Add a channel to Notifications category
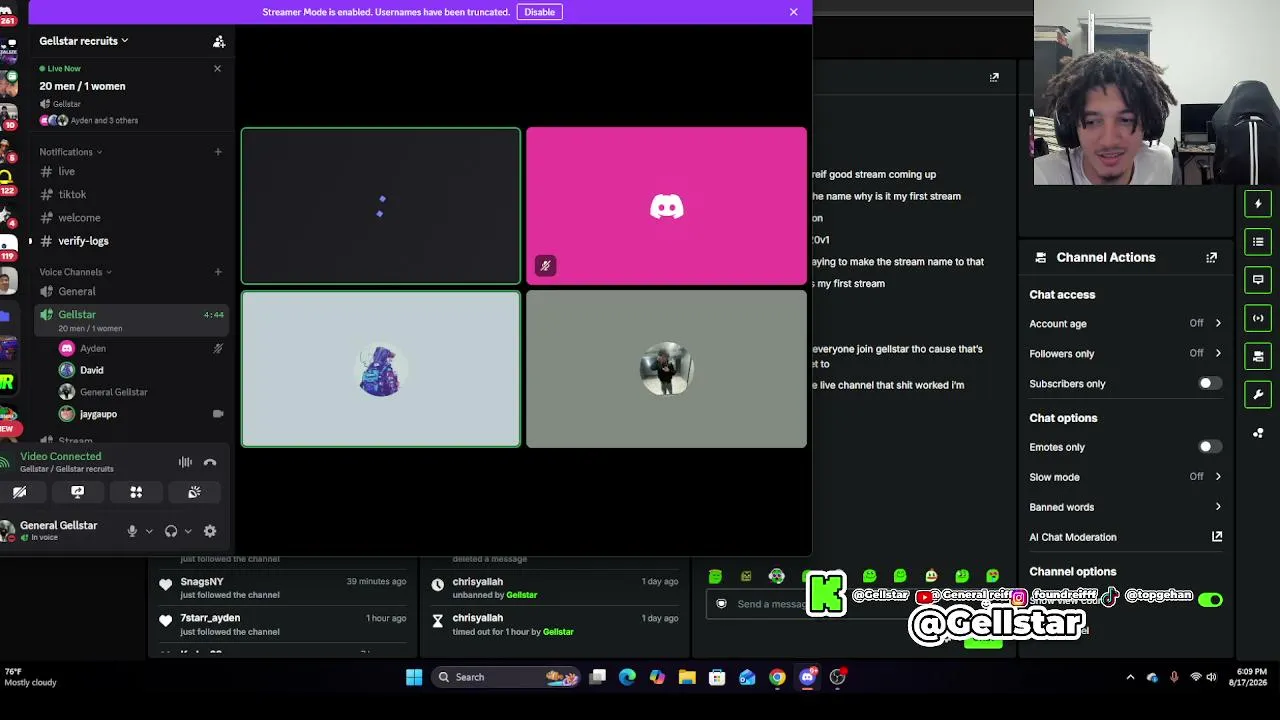The image size is (1280, 720). (x=218, y=152)
